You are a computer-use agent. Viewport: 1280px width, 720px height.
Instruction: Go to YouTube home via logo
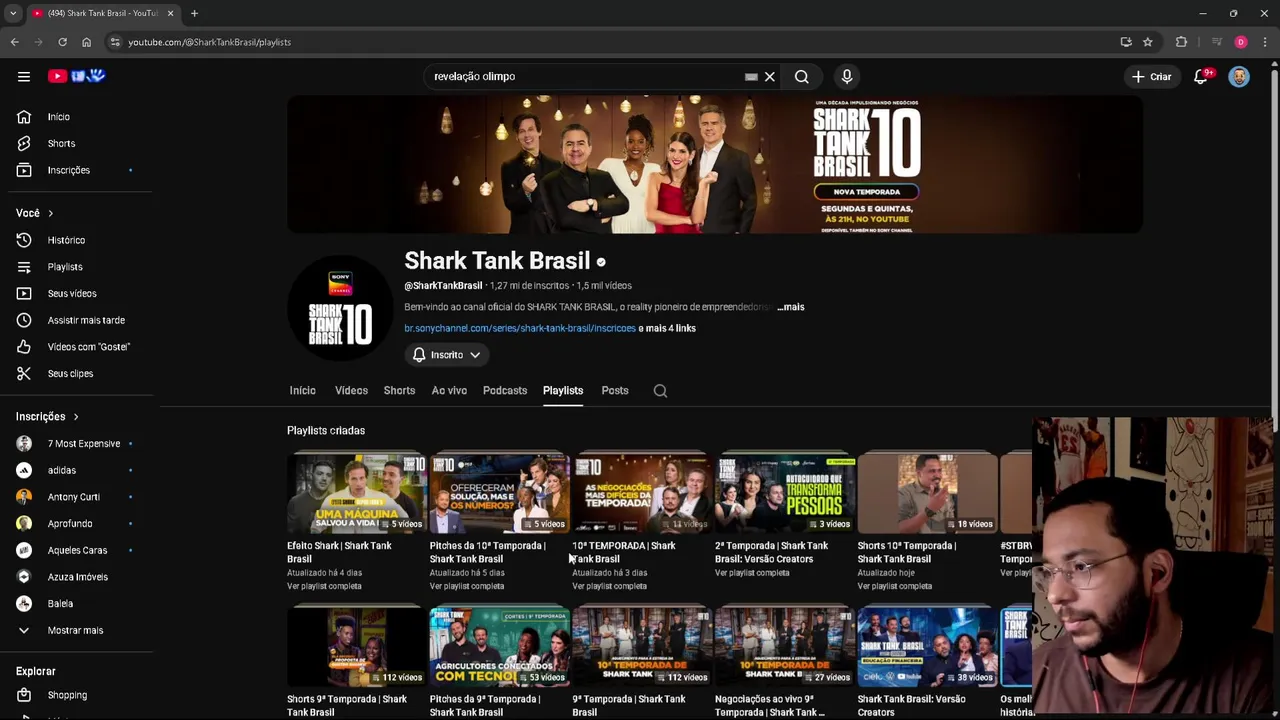pyautogui.click(x=76, y=76)
